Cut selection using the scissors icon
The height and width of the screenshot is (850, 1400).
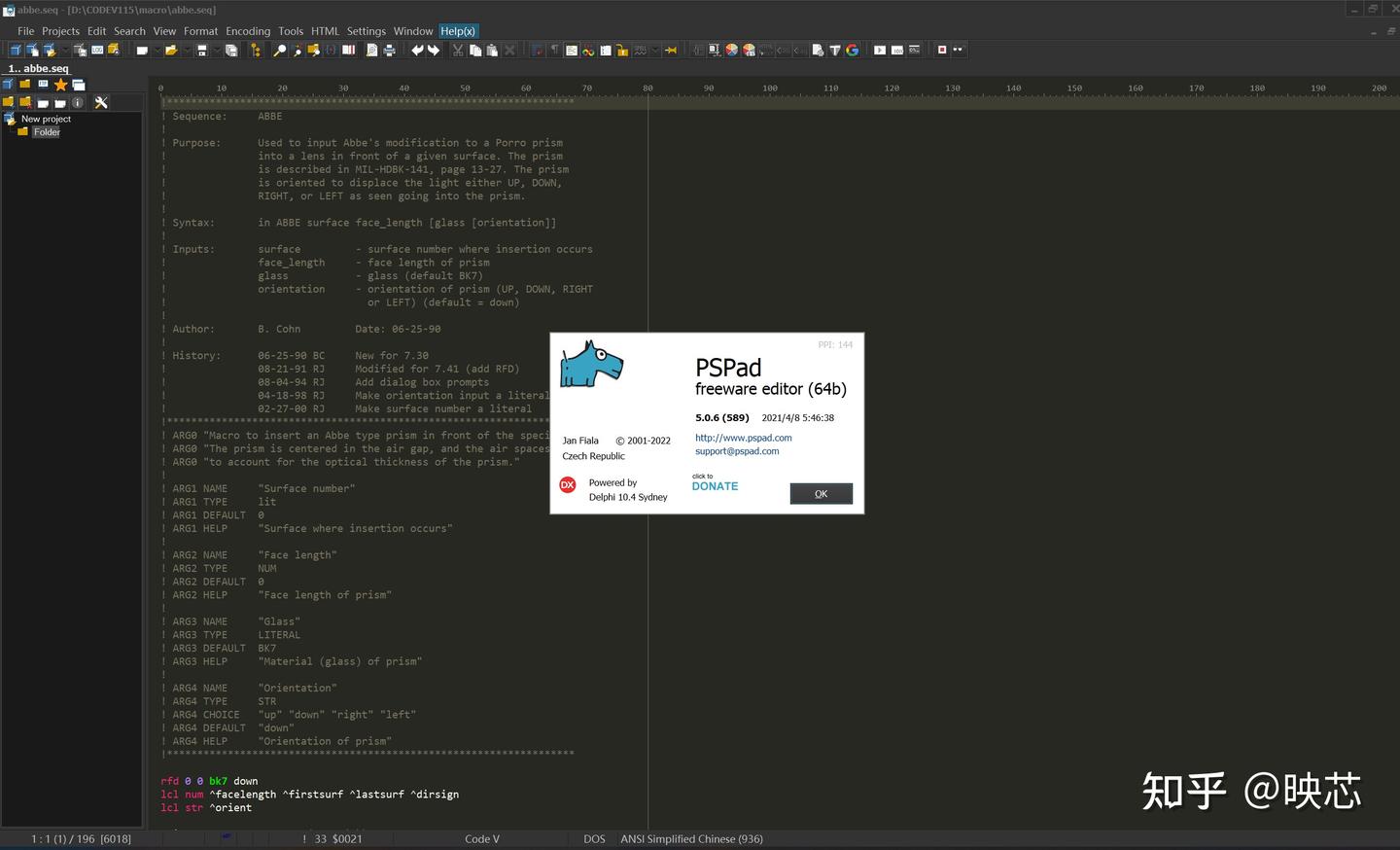coord(457,51)
